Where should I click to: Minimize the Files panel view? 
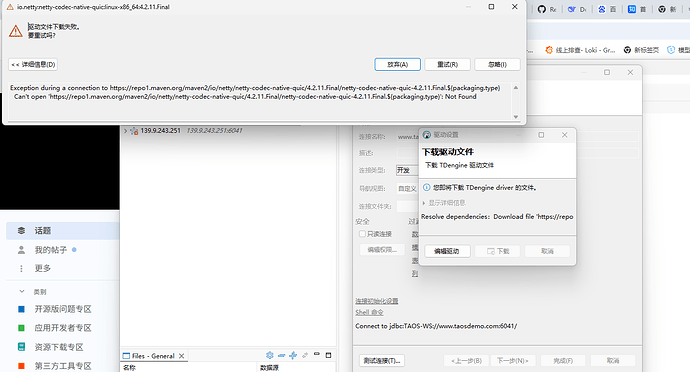pos(317,354)
